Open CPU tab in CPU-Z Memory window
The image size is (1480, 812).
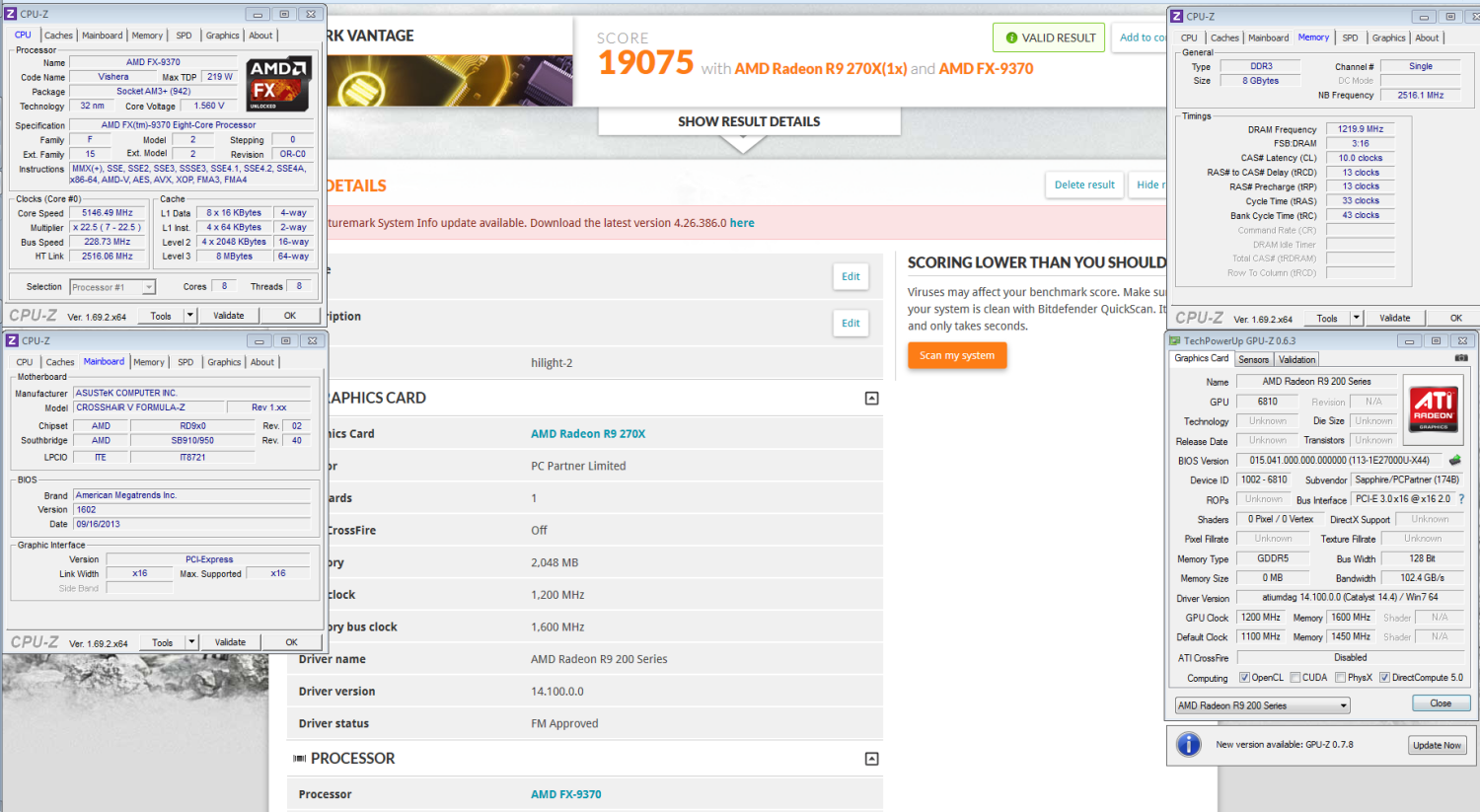coord(1189,37)
